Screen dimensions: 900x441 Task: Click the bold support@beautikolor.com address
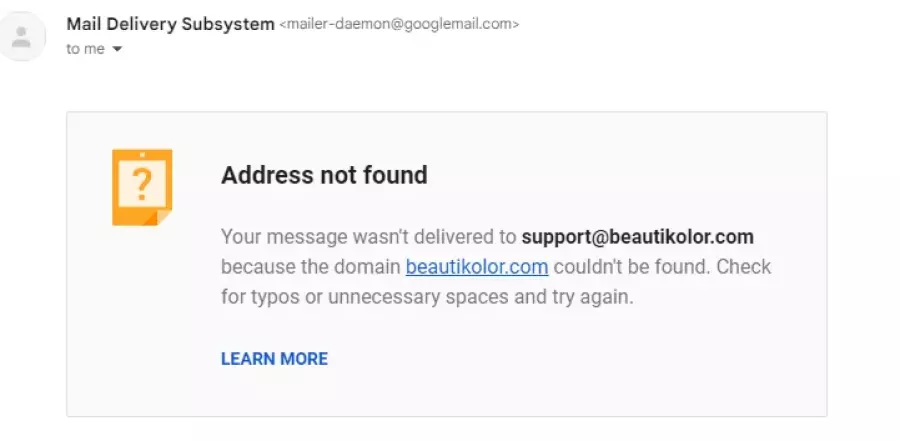tap(637, 237)
